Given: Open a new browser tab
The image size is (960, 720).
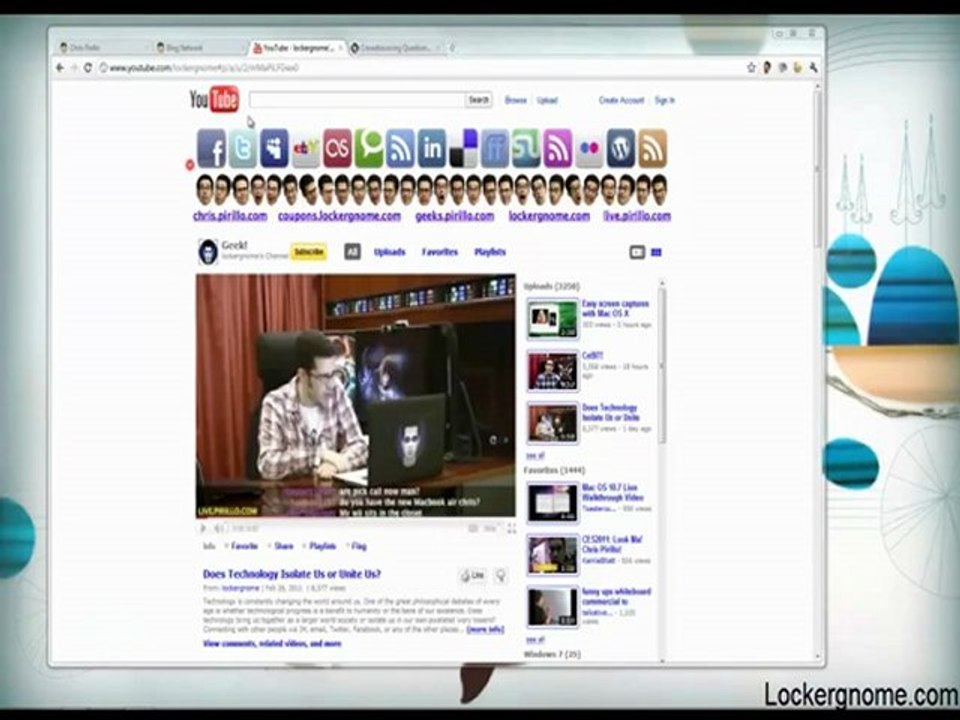Looking at the screenshot, I should (453, 47).
